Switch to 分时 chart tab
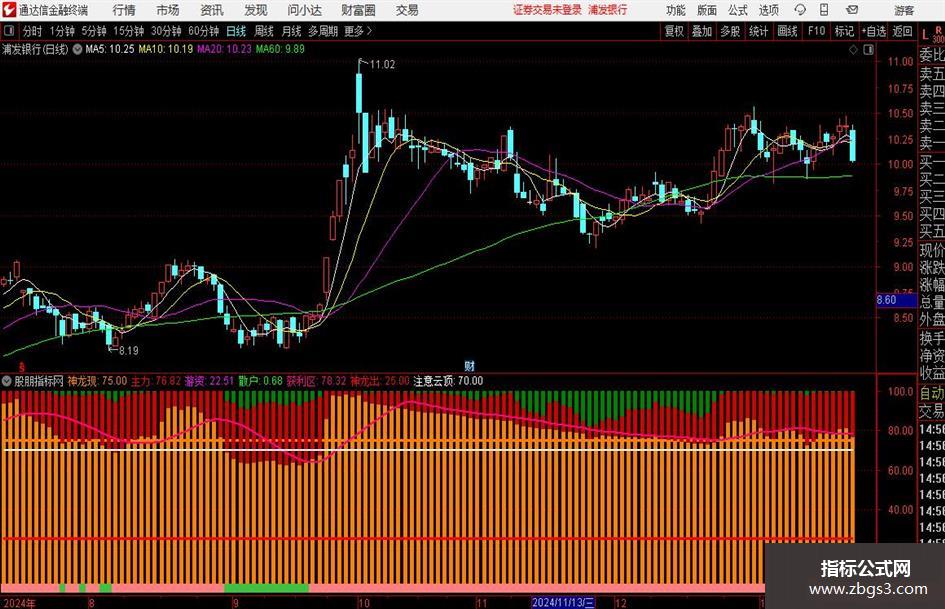This screenshot has height=609, width=945. pyautogui.click(x=32, y=31)
